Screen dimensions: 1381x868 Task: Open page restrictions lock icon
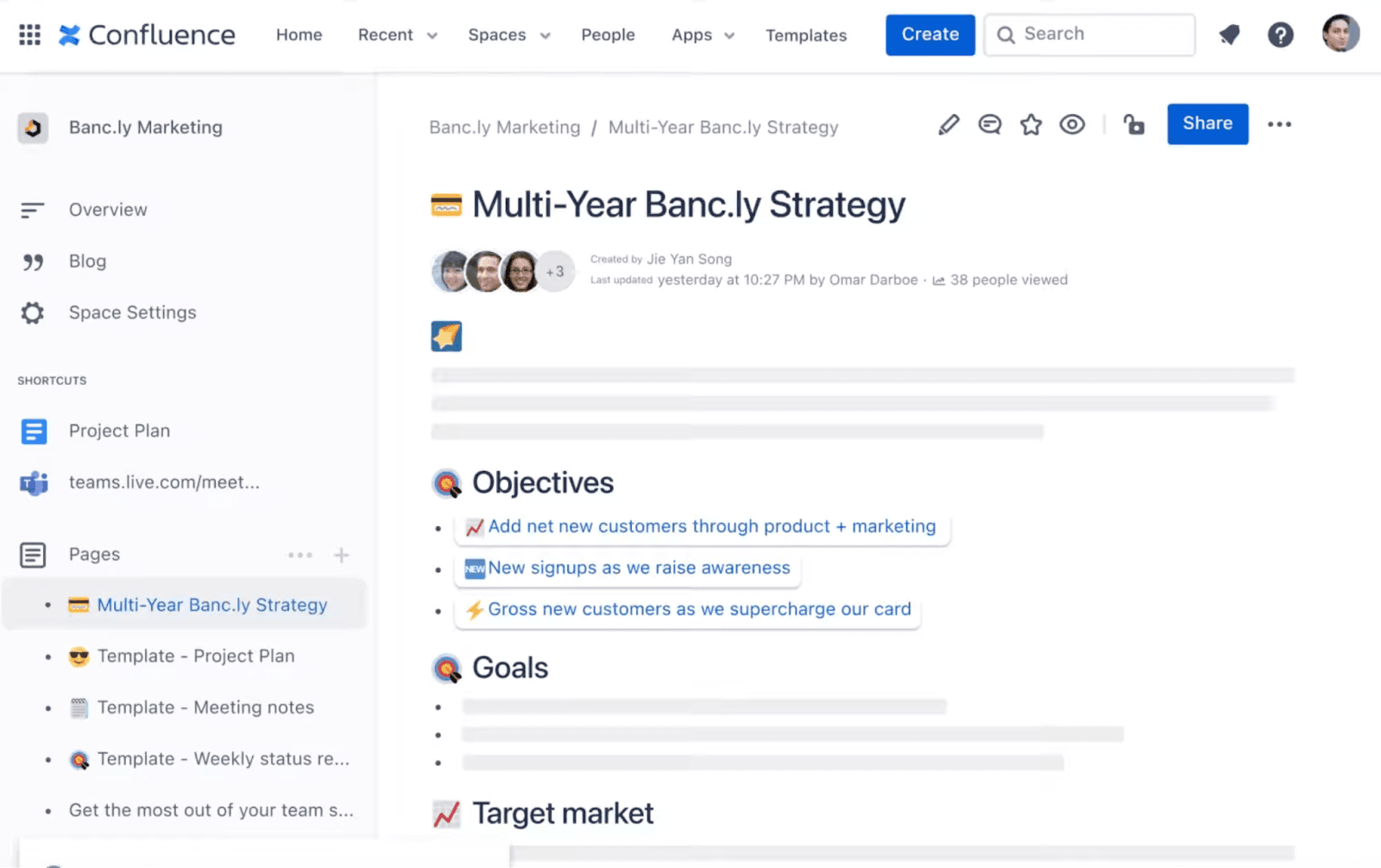[1133, 124]
